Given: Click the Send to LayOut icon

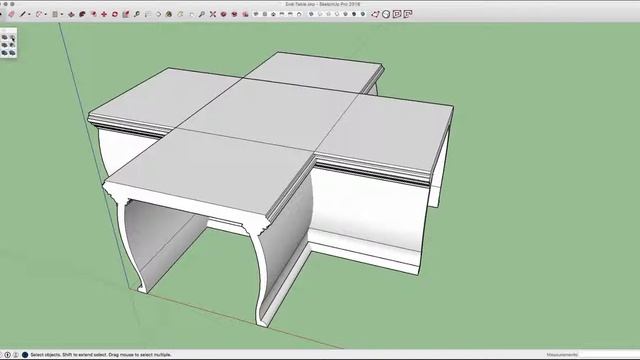Looking at the screenshot, I should coord(245,14).
